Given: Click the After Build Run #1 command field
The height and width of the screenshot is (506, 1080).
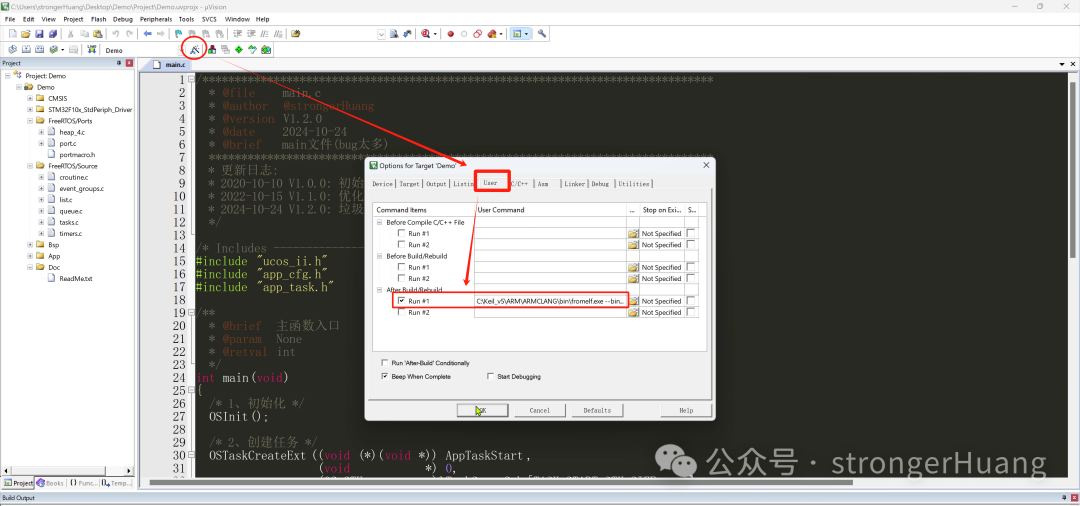Looking at the screenshot, I should click(550, 302).
